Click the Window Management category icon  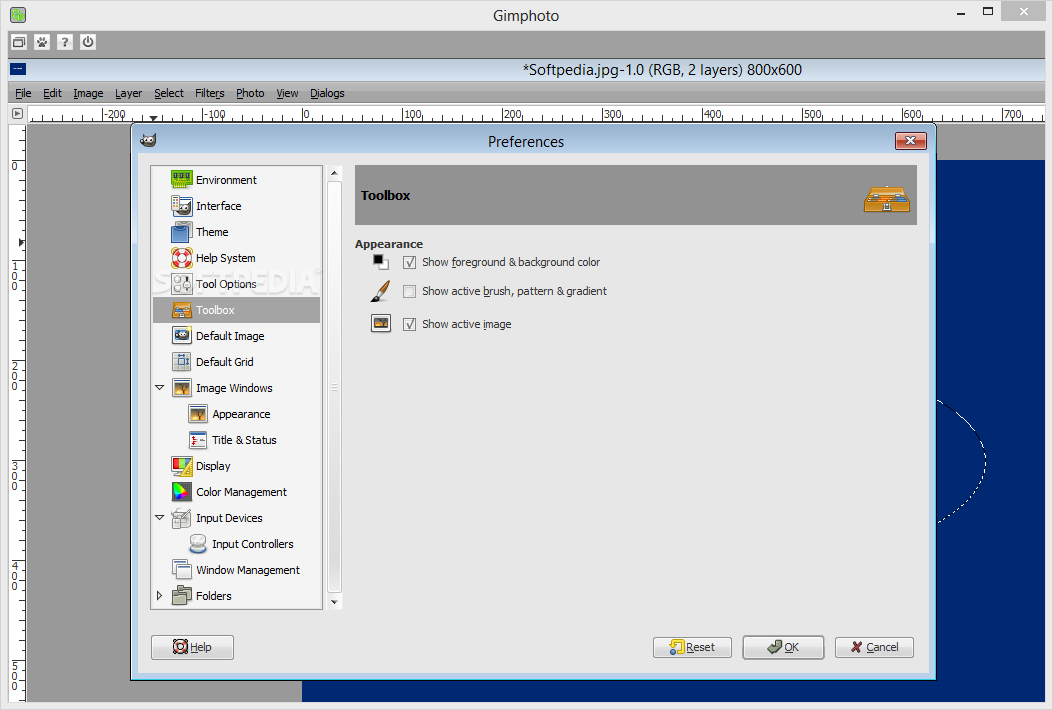(x=181, y=570)
